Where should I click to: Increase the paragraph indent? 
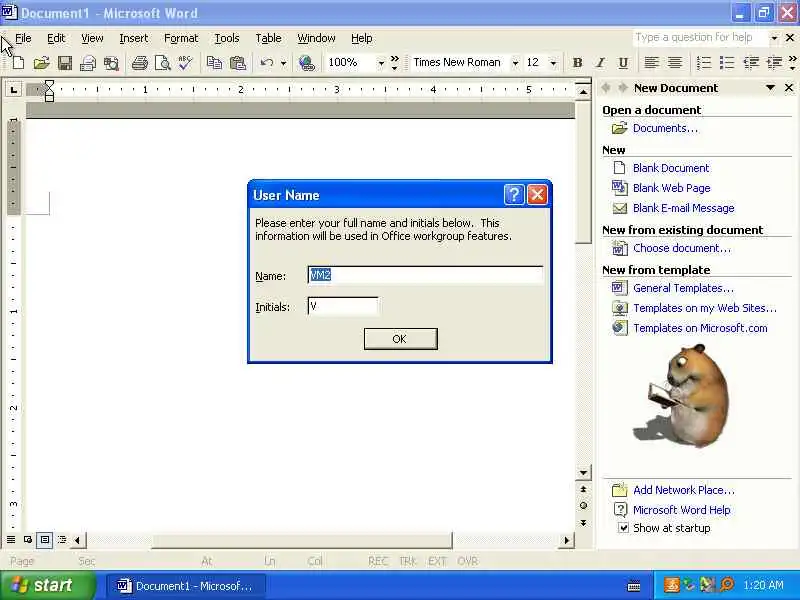coord(774,63)
